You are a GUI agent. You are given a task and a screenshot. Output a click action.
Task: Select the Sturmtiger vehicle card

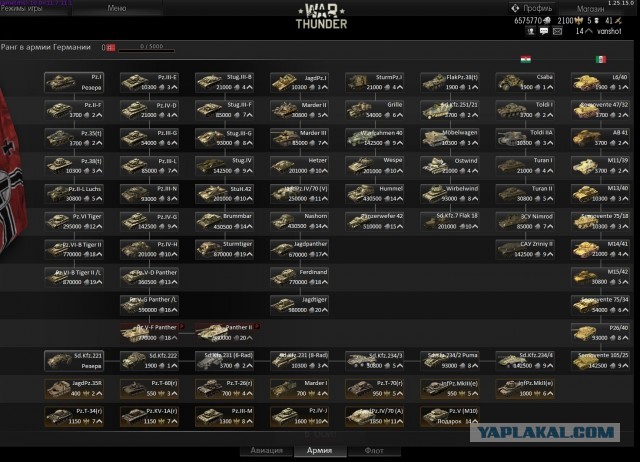[x=224, y=249]
